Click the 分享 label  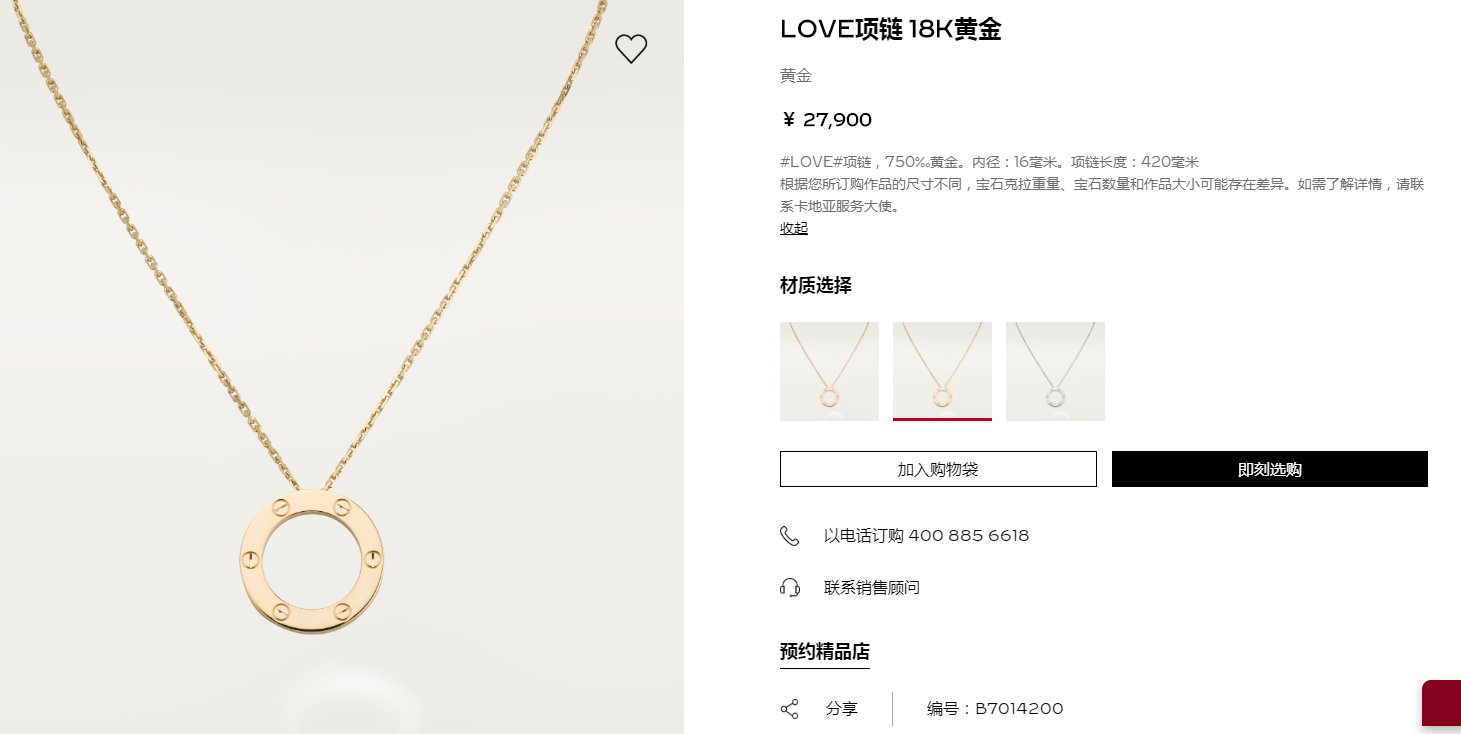(842, 709)
